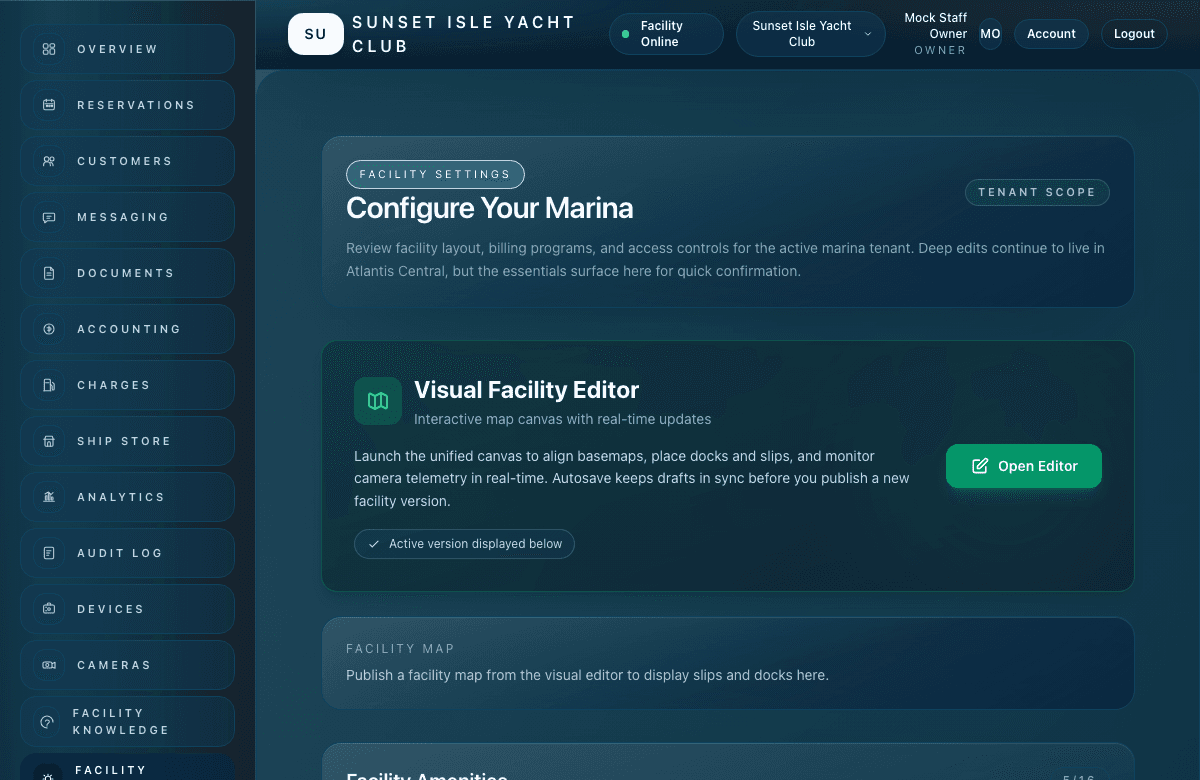The image size is (1200, 780).
Task: Click the Accounting dollar icon
Action: (49, 329)
